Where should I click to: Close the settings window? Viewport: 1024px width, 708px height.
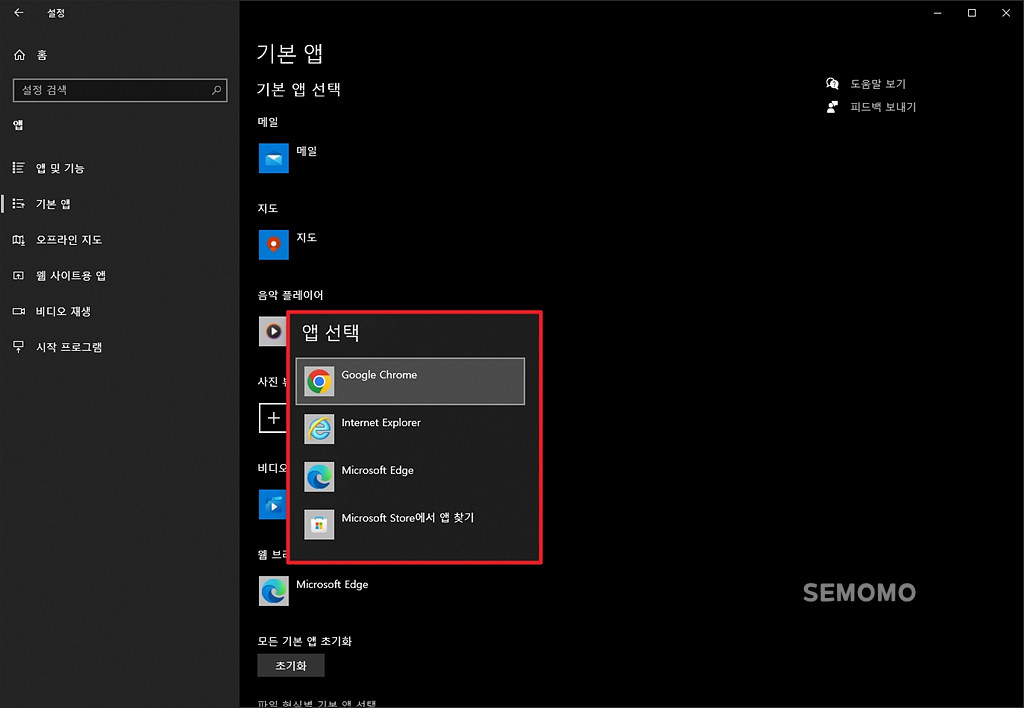[x=1006, y=12]
